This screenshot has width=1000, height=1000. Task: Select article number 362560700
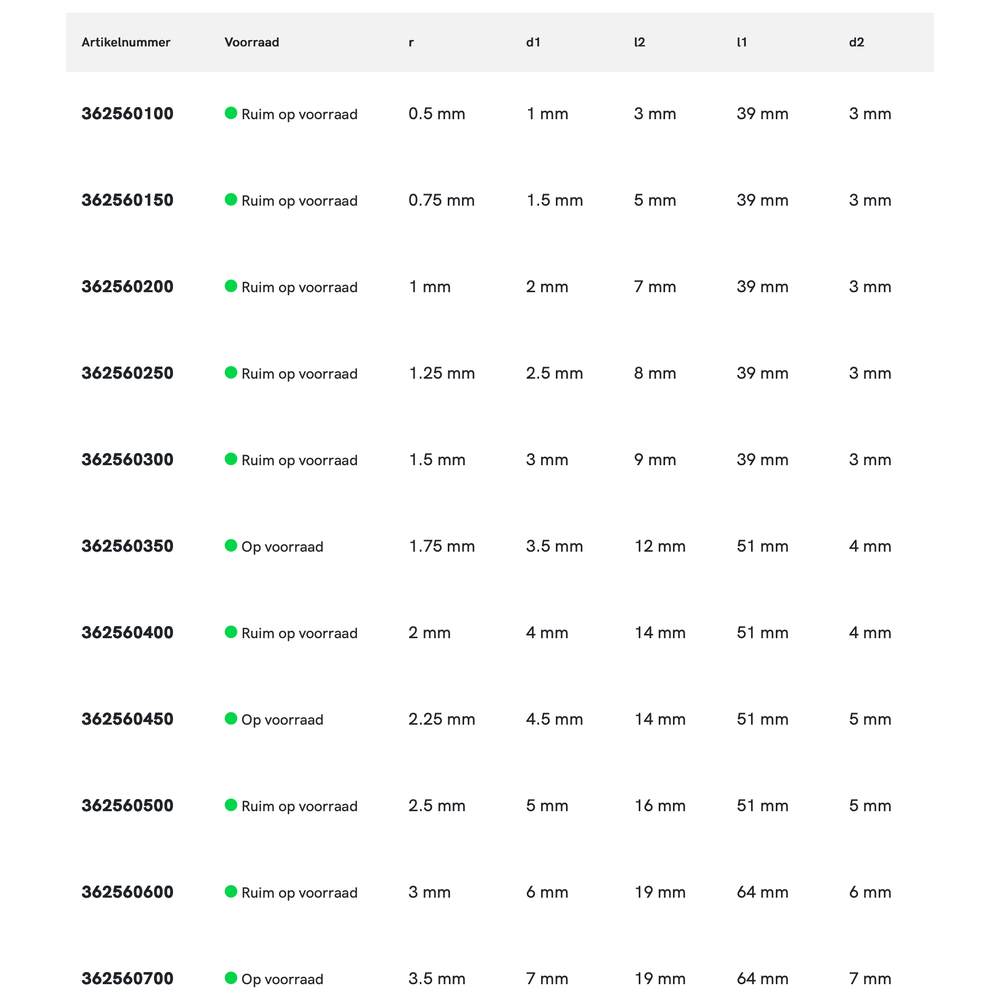127,979
